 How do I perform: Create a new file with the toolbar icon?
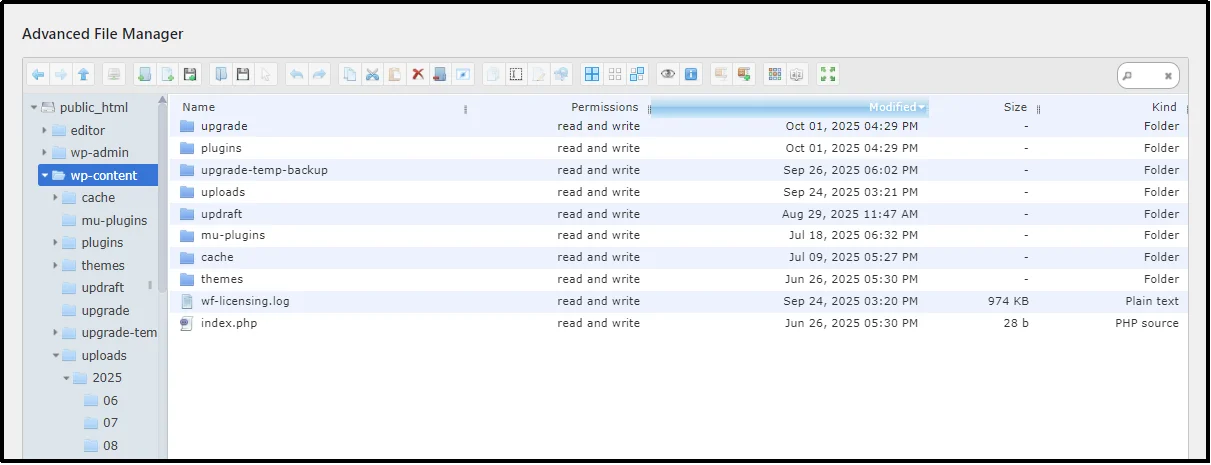click(x=168, y=74)
